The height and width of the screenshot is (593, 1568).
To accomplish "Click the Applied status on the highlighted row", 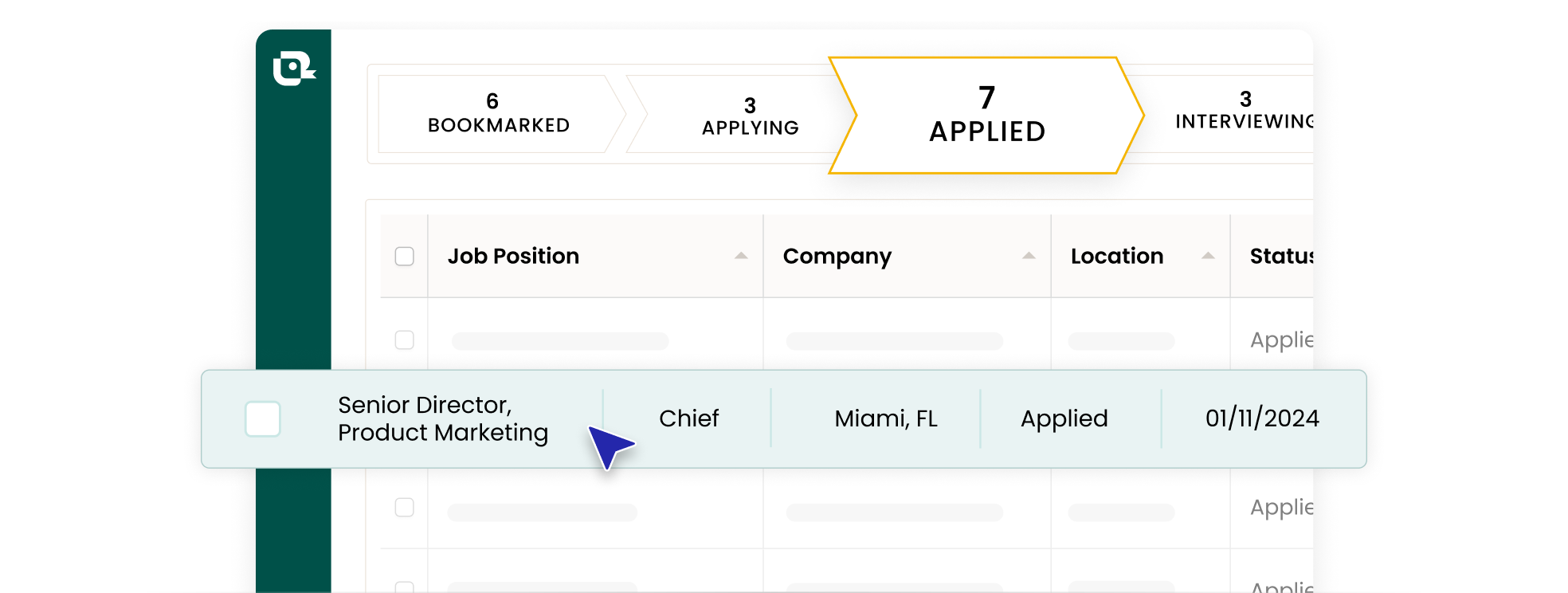I will click(1064, 418).
